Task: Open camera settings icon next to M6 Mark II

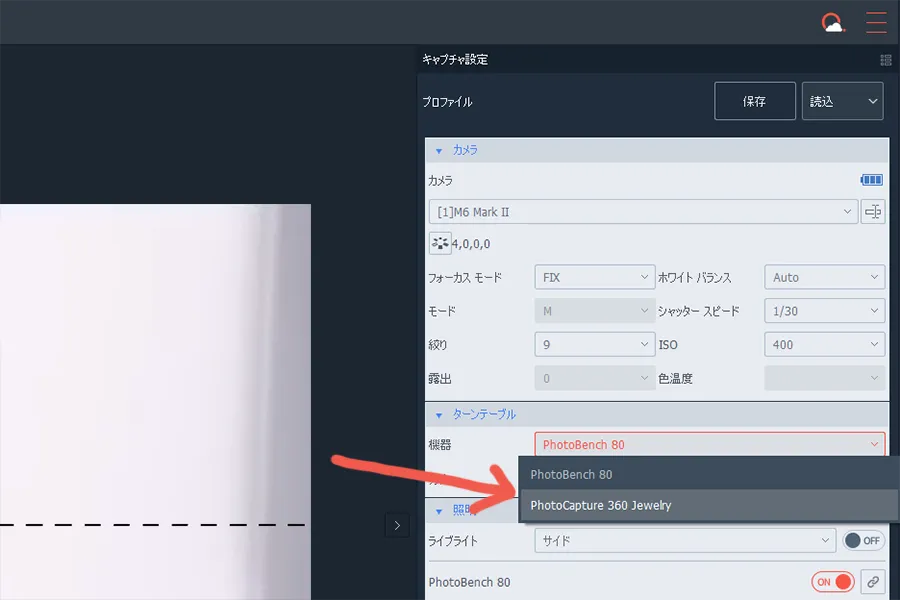Action: tap(873, 212)
